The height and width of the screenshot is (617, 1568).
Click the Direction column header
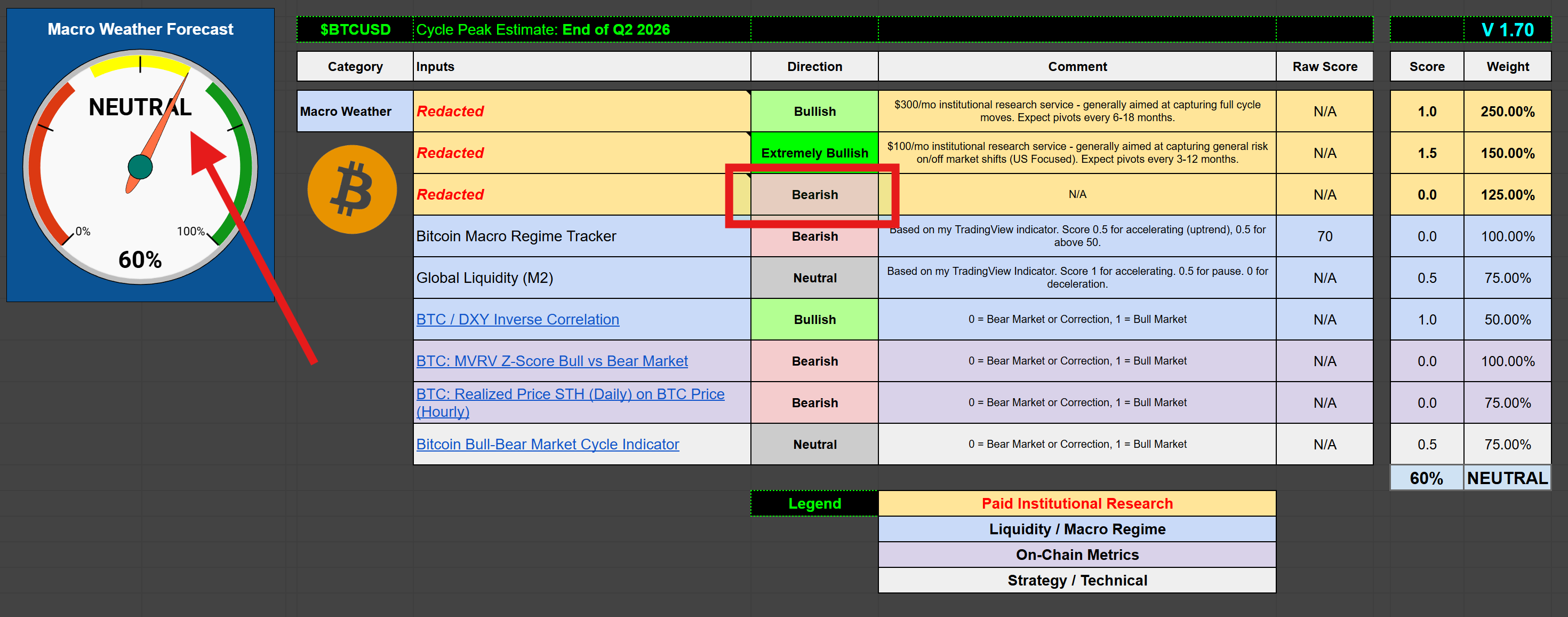[814, 66]
